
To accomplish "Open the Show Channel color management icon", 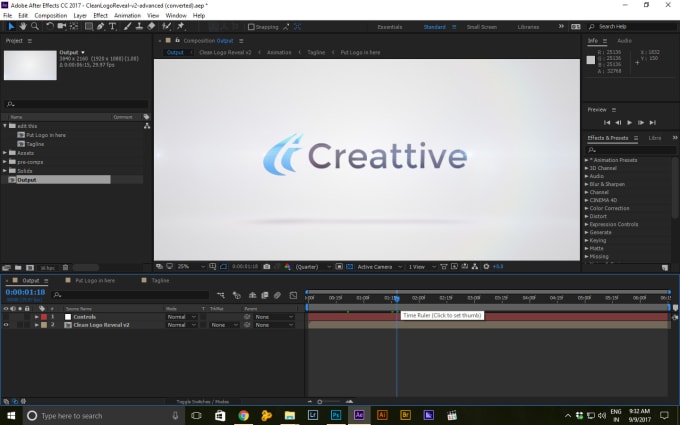I will coord(287,267).
